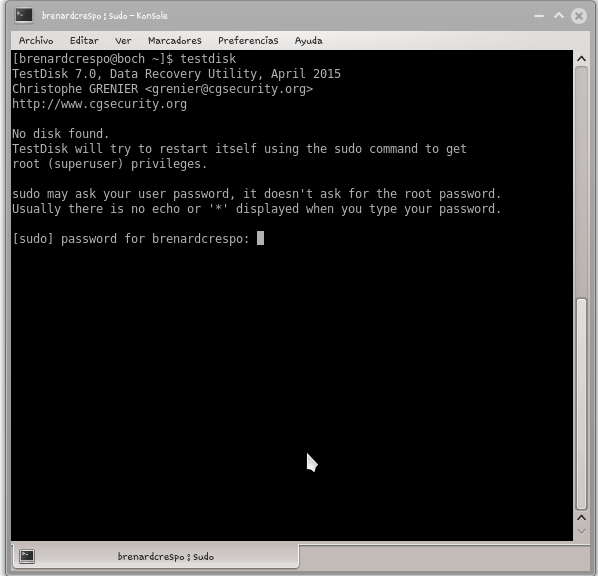Click the scroll up arrow near scrollbar bottom
Image resolution: width=598 pixels, height=576 pixels.
click(x=581, y=518)
